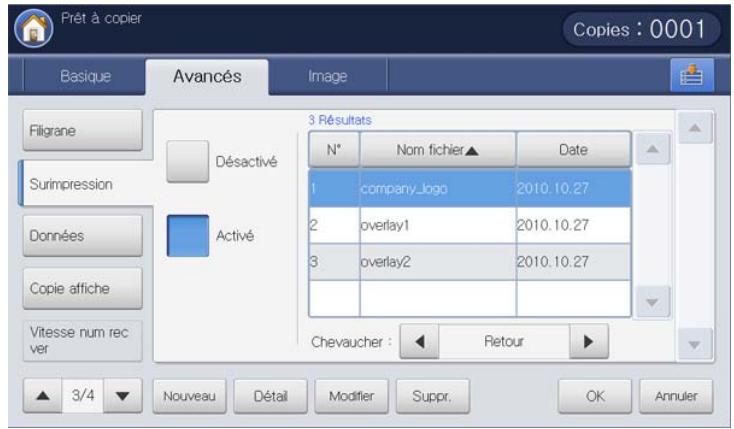Viewport: 734px width, 429px height.
Task: Sort by Date column header
Action: pos(574,150)
